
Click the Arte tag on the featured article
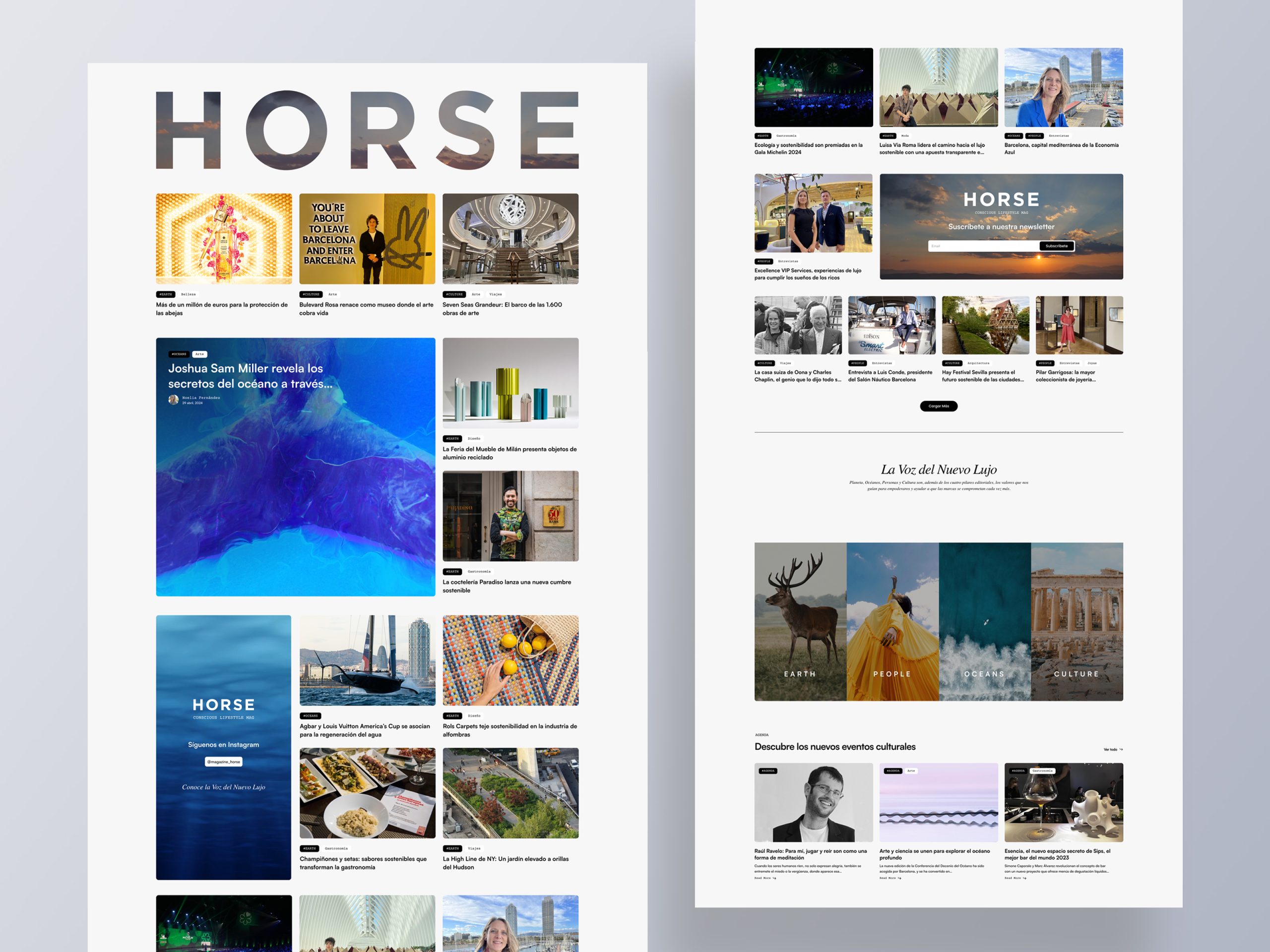point(199,354)
